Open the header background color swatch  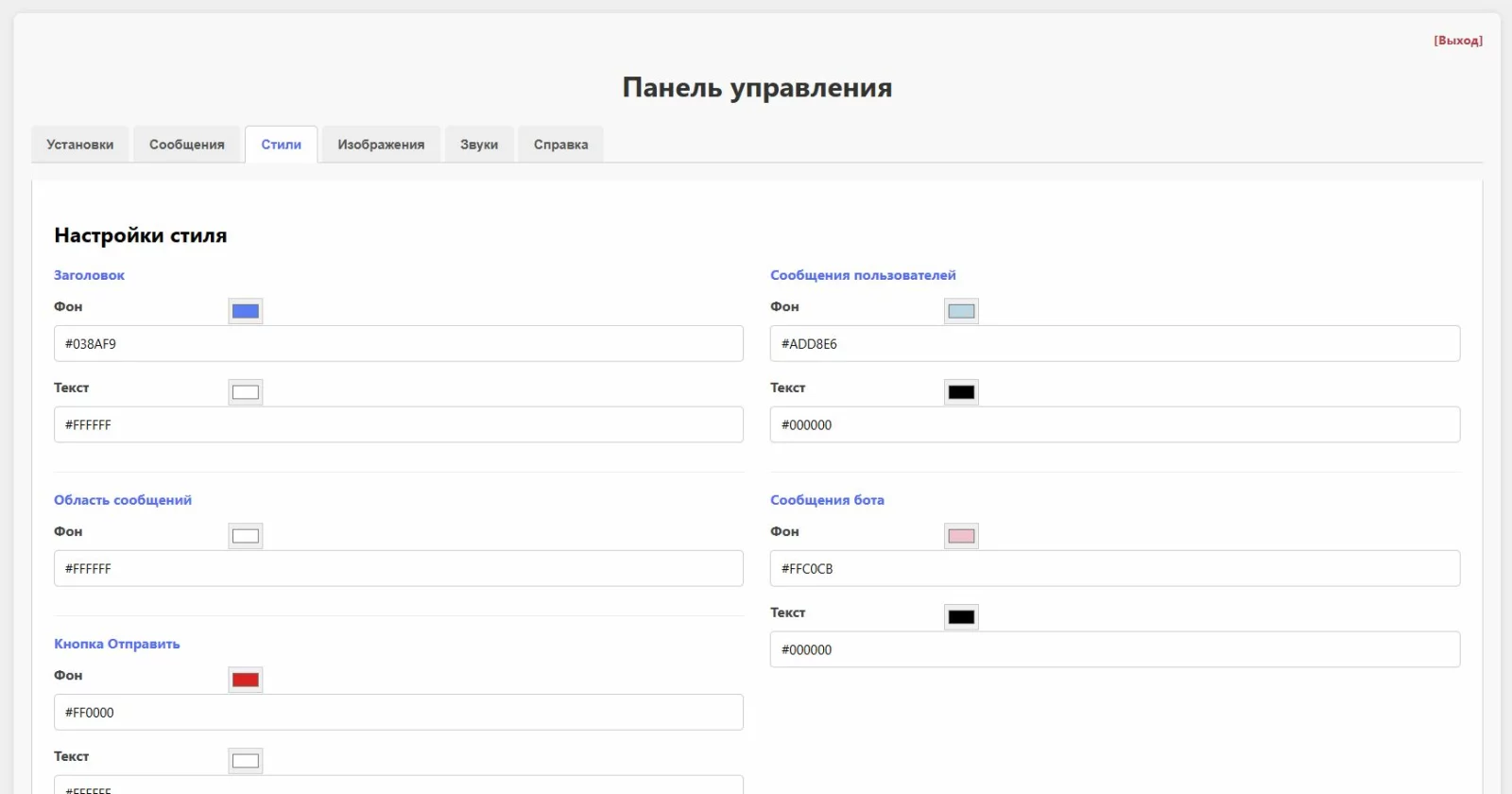(245, 311)
